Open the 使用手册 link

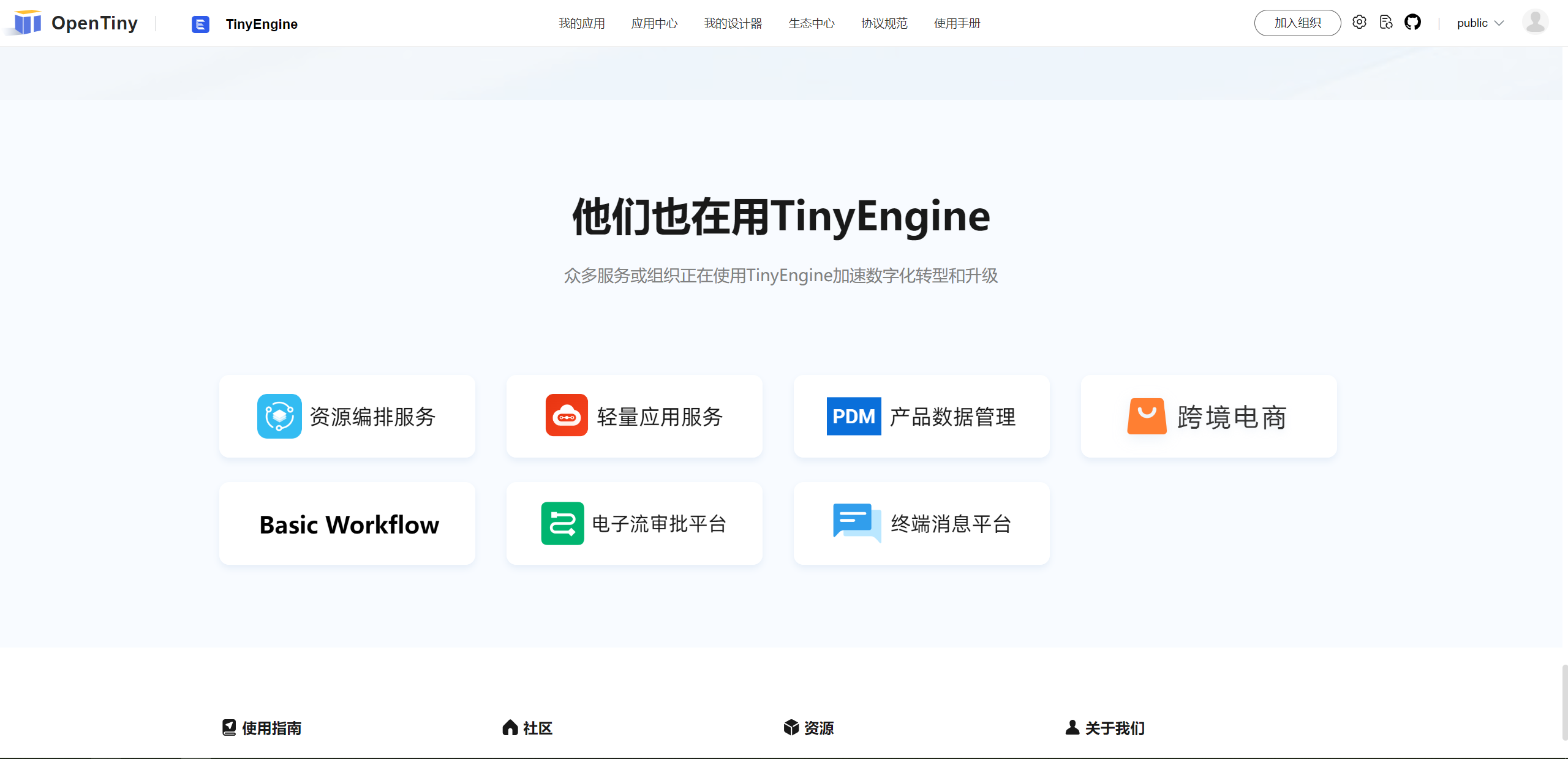[x=957, y=23]
